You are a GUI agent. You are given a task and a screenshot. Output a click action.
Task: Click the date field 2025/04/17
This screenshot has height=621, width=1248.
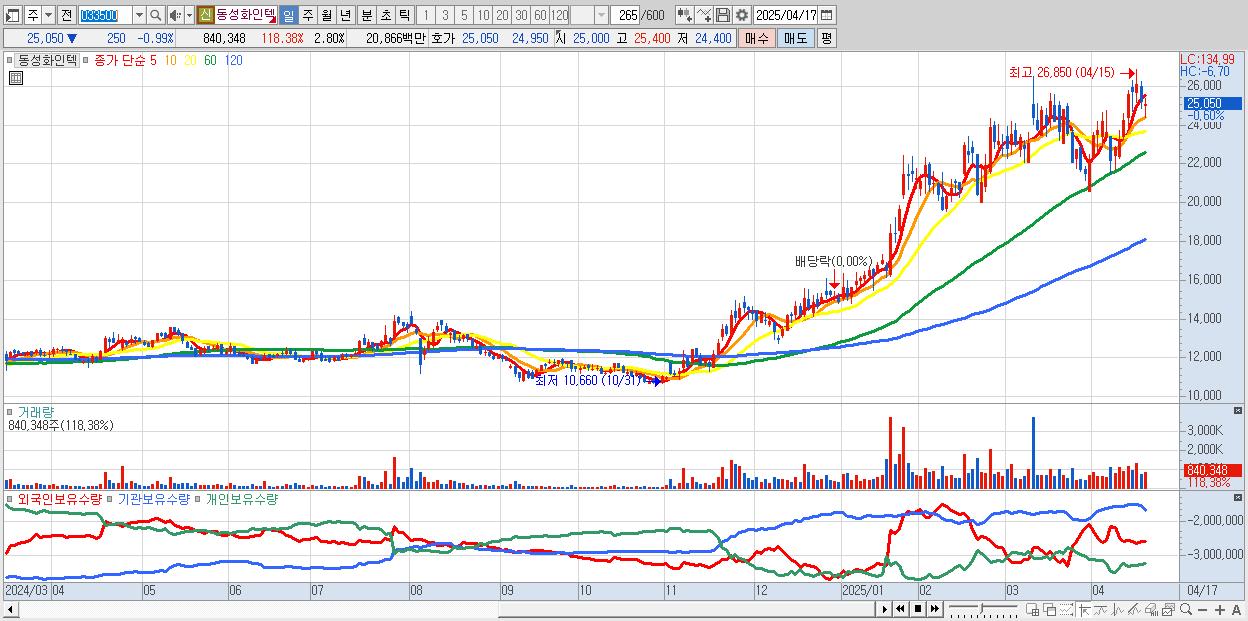click(x=786, y=15)
